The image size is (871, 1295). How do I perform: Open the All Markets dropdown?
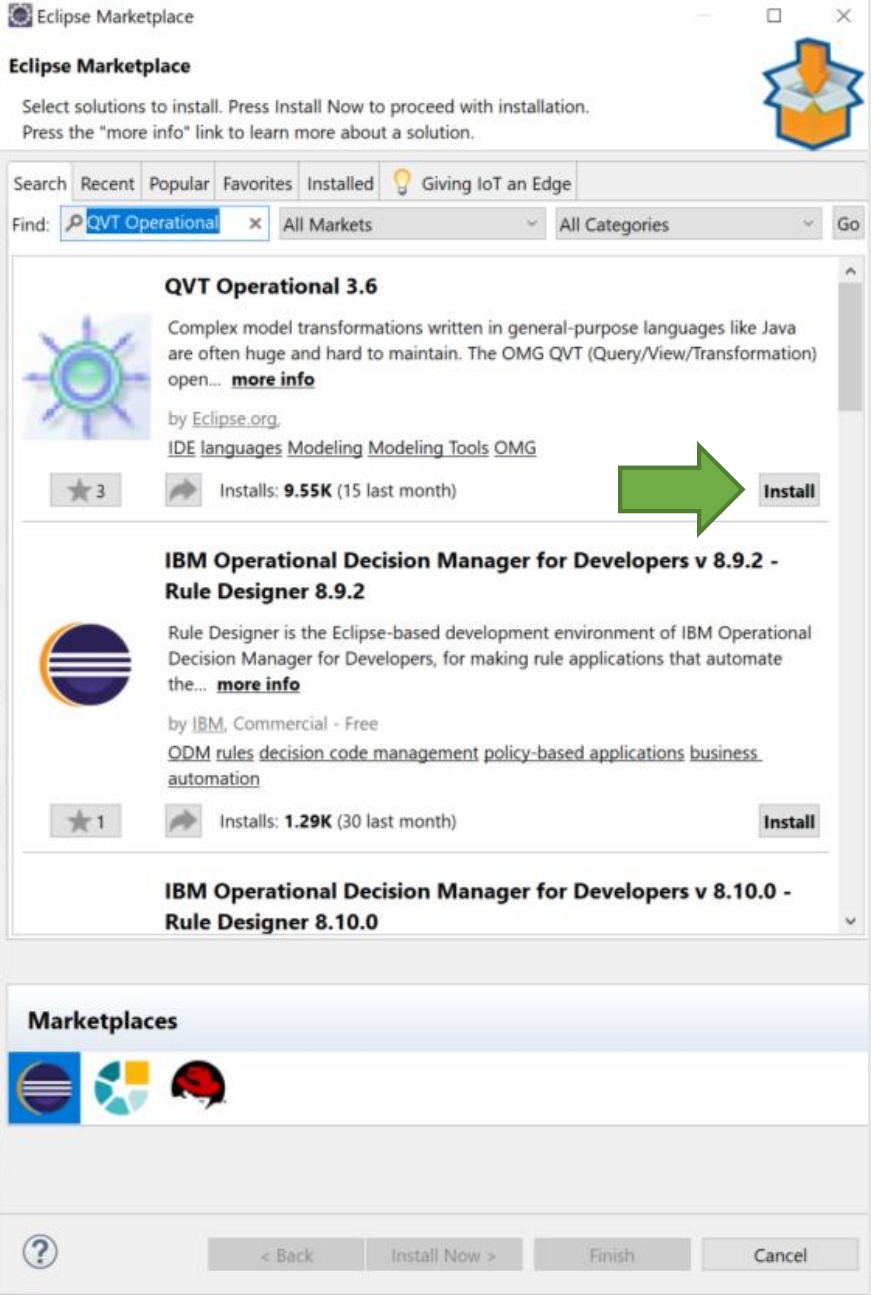412,225
